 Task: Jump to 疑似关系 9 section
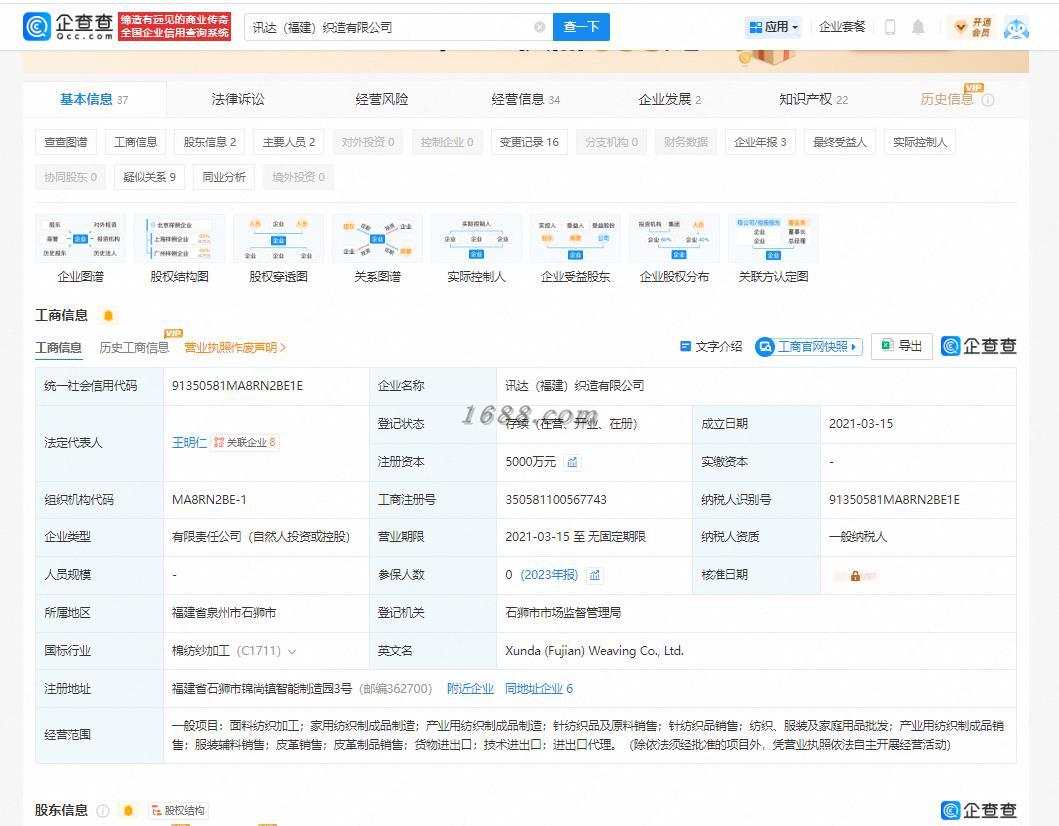point(149,177)
